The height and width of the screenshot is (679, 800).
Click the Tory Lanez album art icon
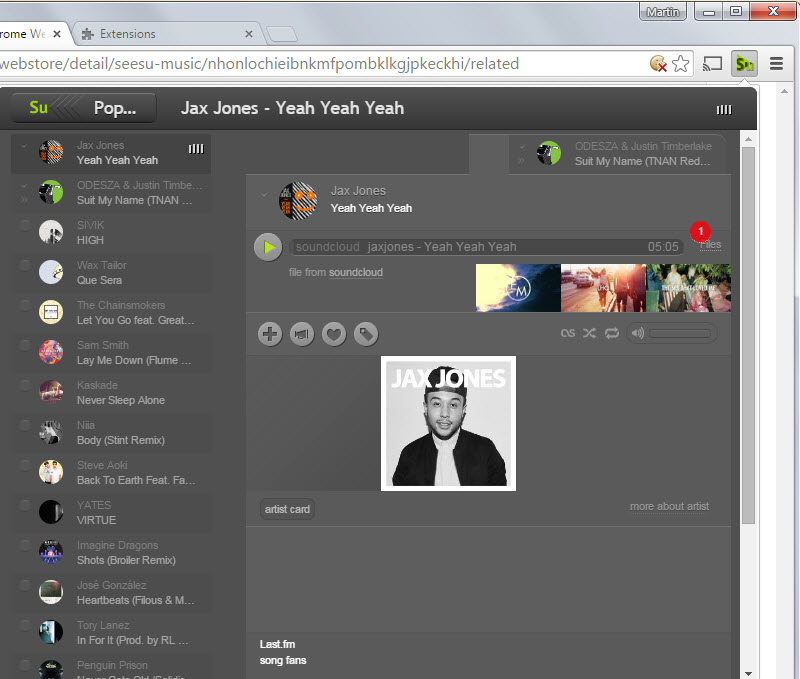51,633
